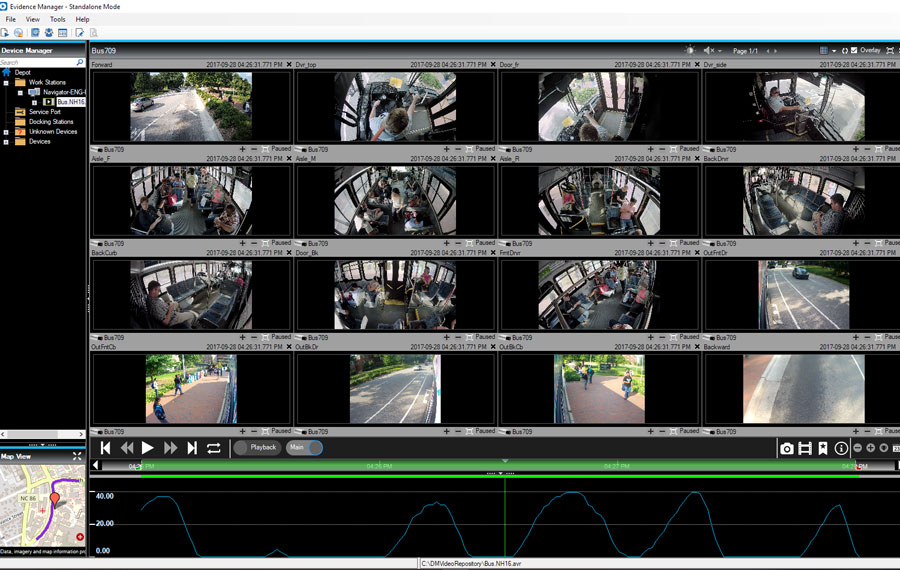Add a bookmark with the bookmark icon
This screenshot has height=570, width=900.
823,448
